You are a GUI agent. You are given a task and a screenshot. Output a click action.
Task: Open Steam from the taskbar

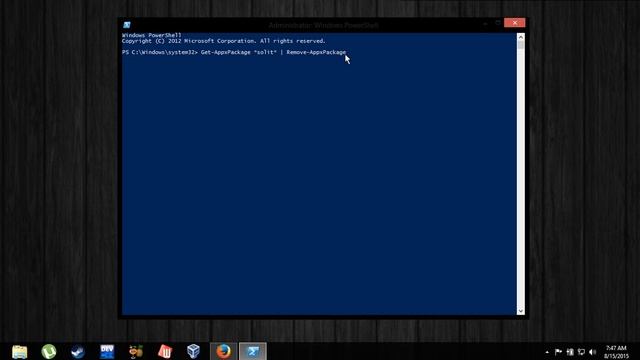pos(78,351)
